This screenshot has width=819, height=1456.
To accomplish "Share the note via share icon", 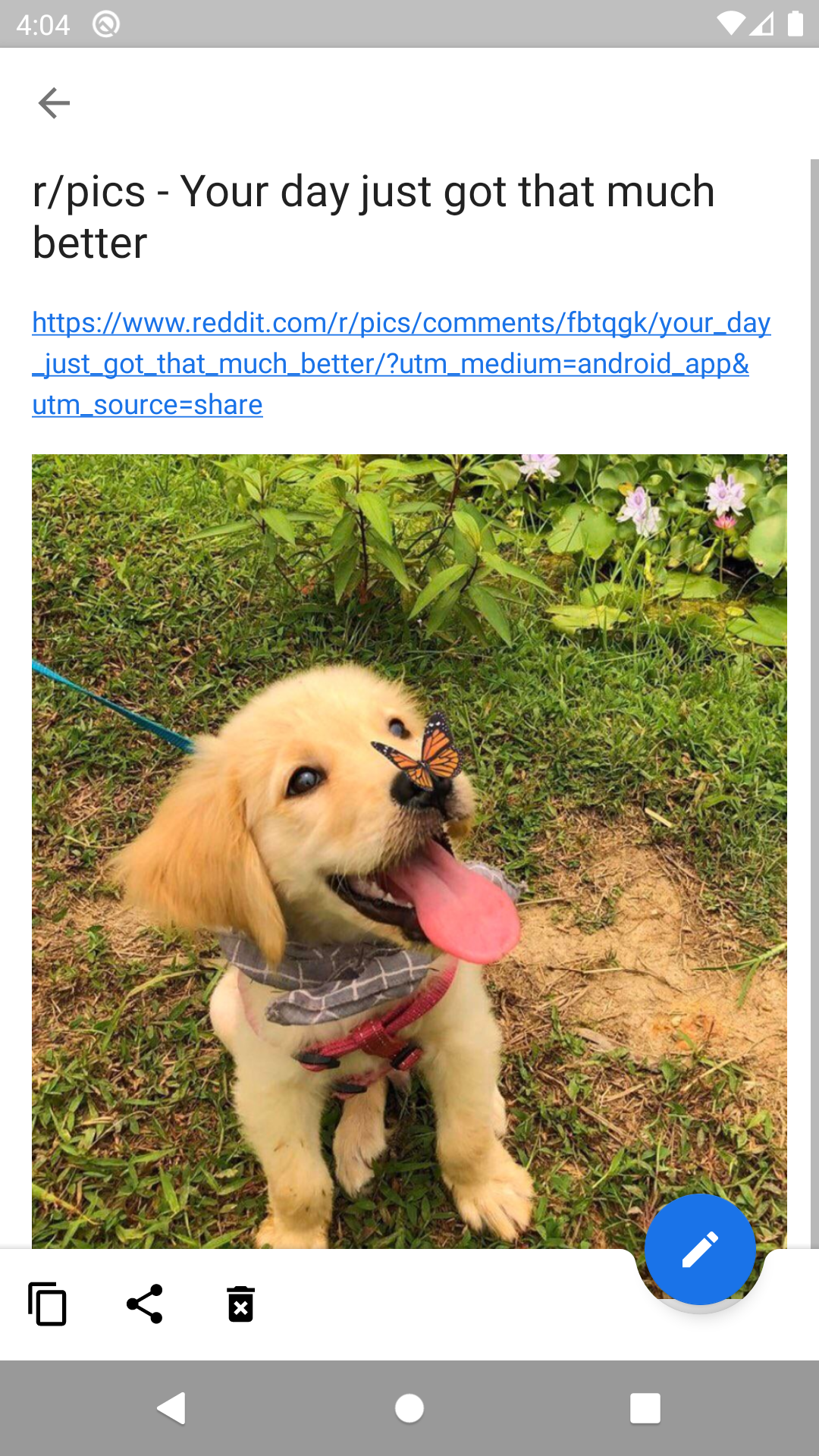I will tap(144, 1304).
